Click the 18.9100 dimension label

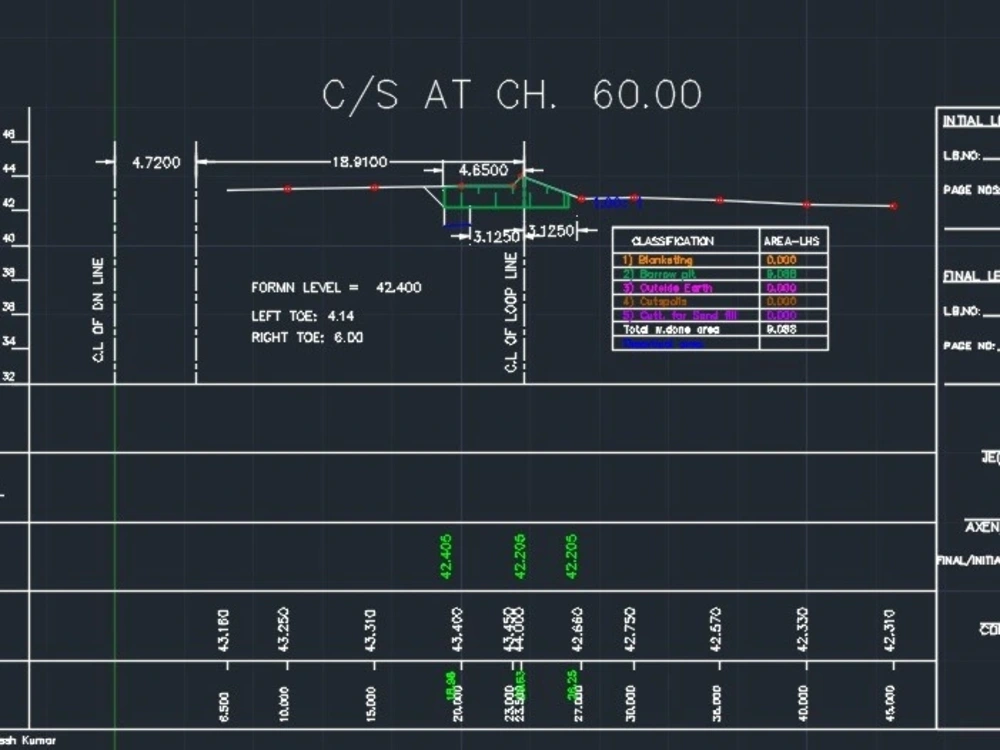(x=360, y=162)
